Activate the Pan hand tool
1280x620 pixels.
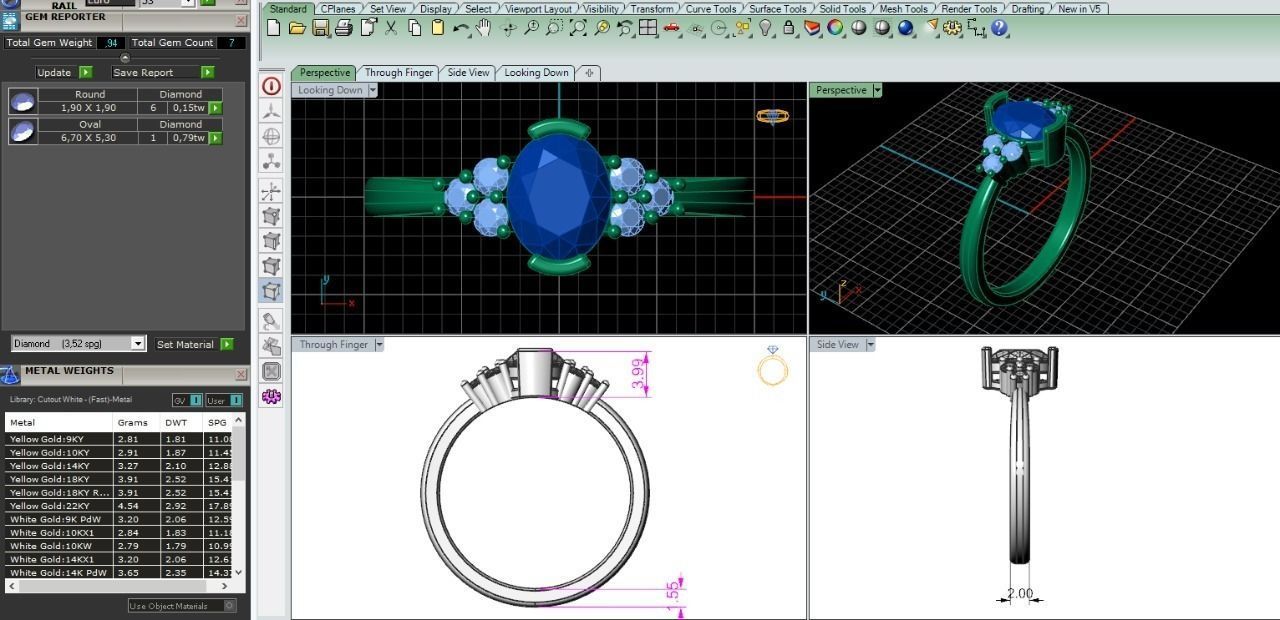[484, 28]
